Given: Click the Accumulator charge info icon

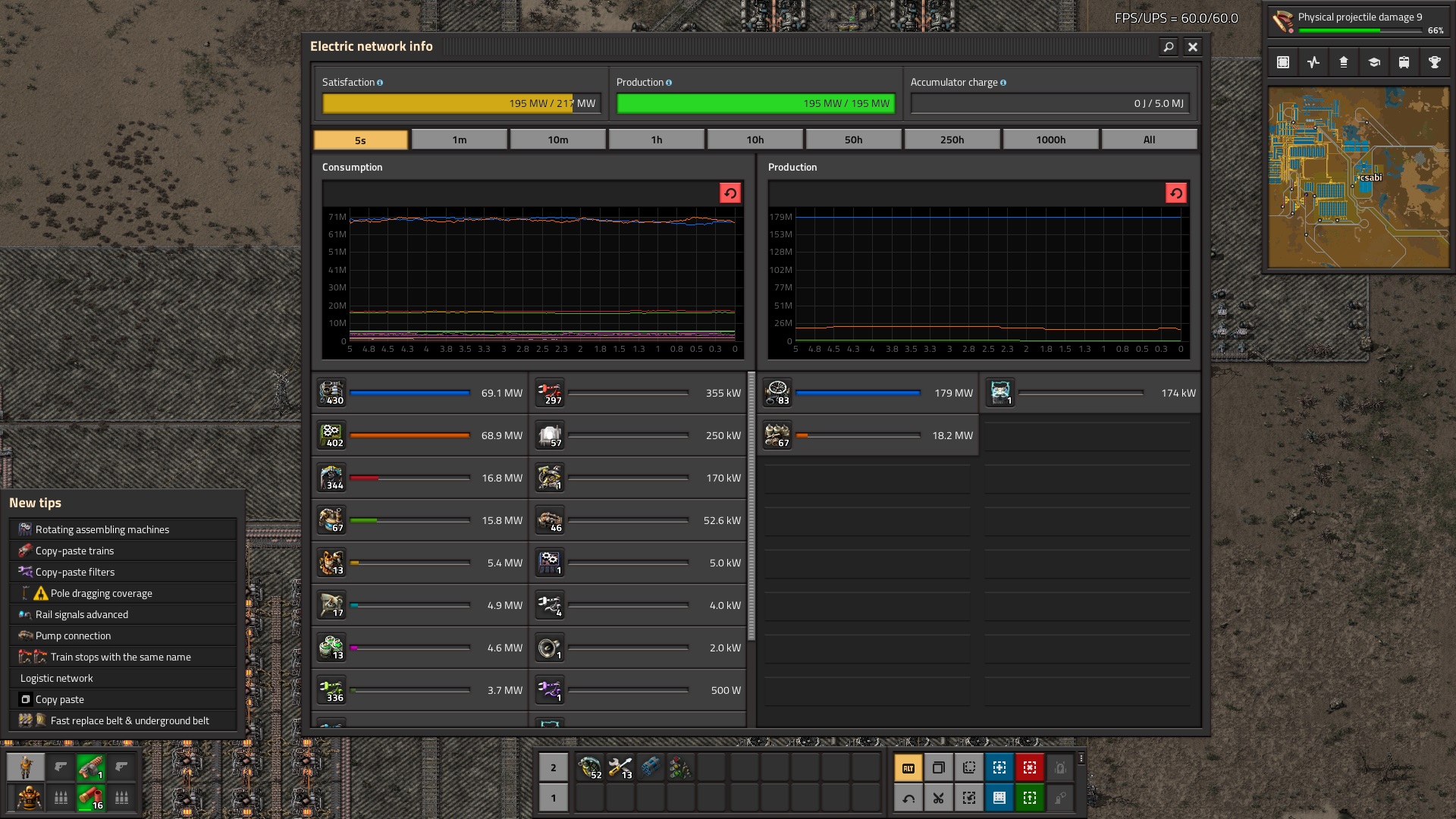Looking at the screenshot, I should pos(1003,83).
